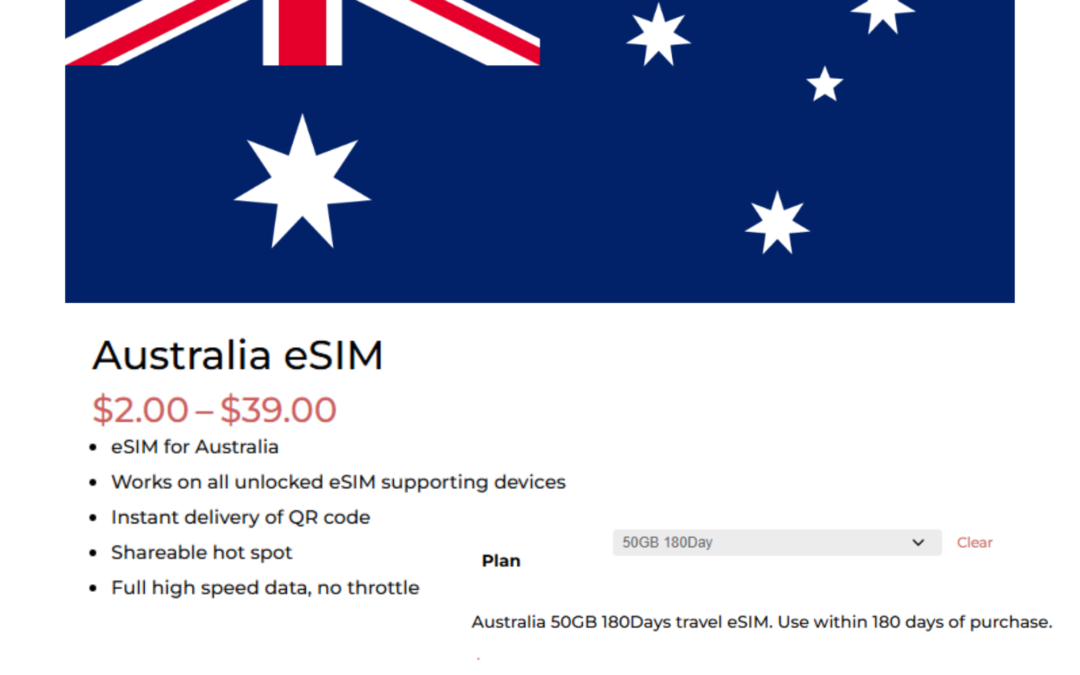Click the 'Works on all unlocked' bullet
The image size is (1080, 675).
[338, 481]
